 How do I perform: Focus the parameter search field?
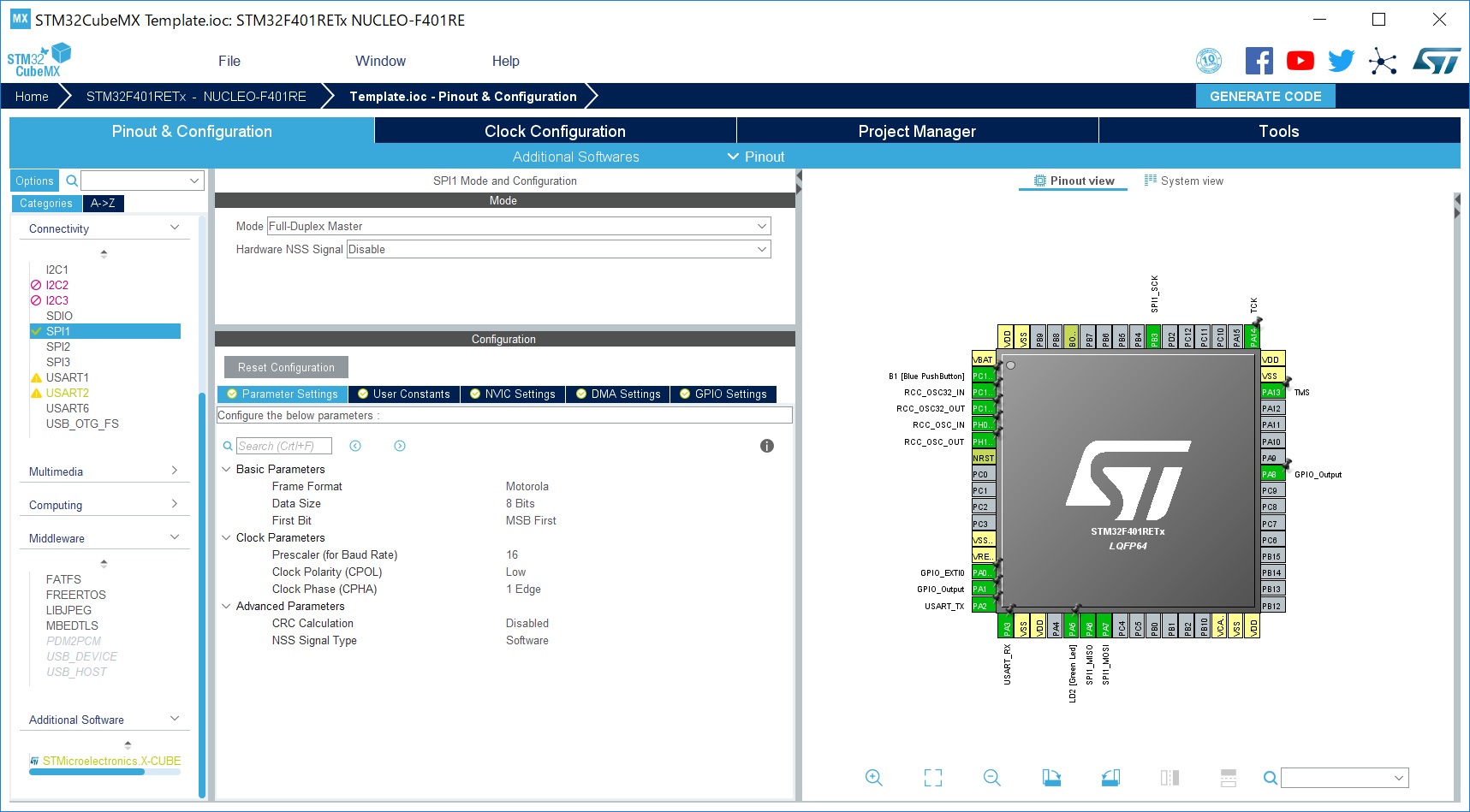point(283,446)
